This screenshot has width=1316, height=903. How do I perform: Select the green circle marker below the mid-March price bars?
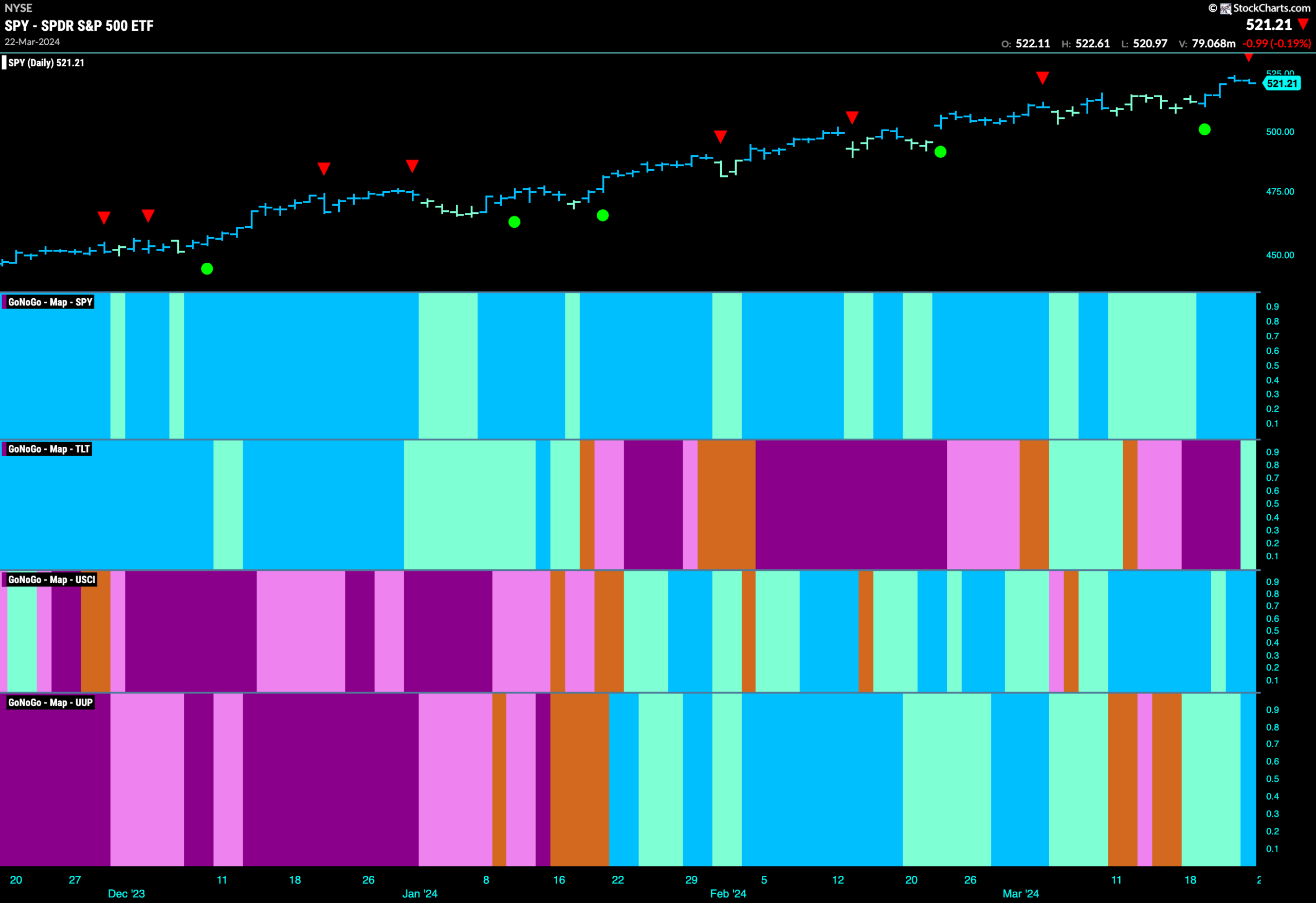(1204, 130)
